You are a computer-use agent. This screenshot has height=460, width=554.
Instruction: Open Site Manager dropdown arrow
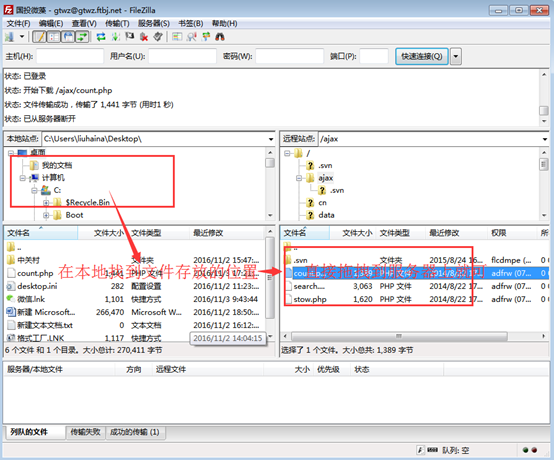tap(22, 36)
